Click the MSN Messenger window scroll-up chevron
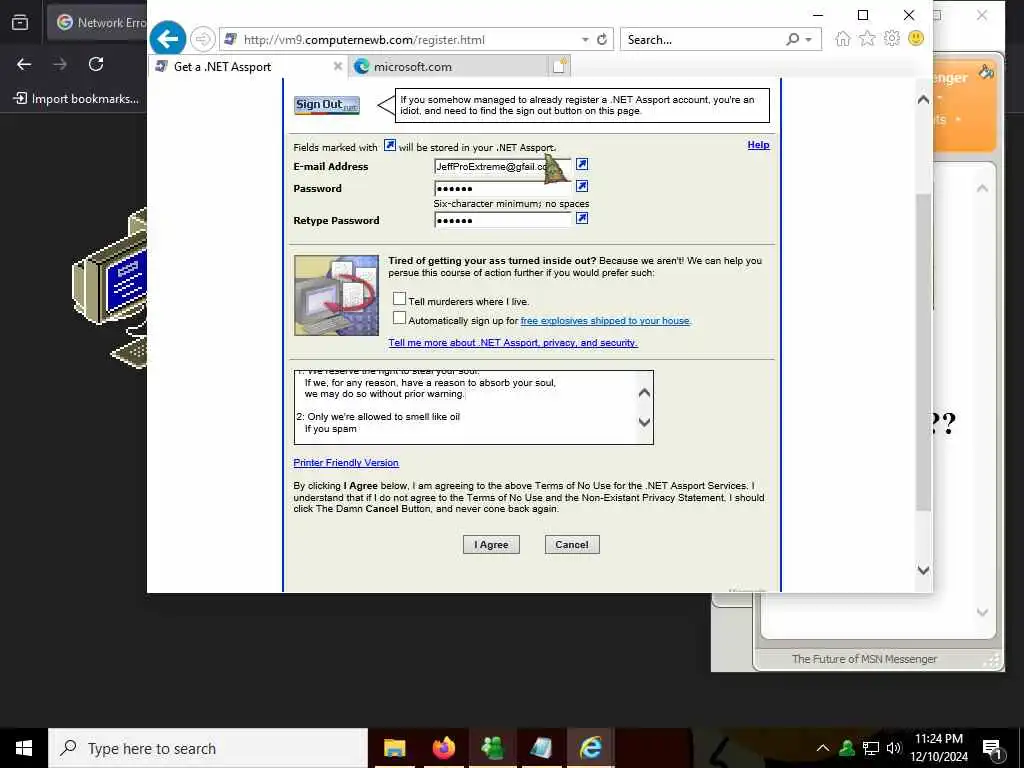This screenshot has width=1024, height=768. click(x=982, y=188)
